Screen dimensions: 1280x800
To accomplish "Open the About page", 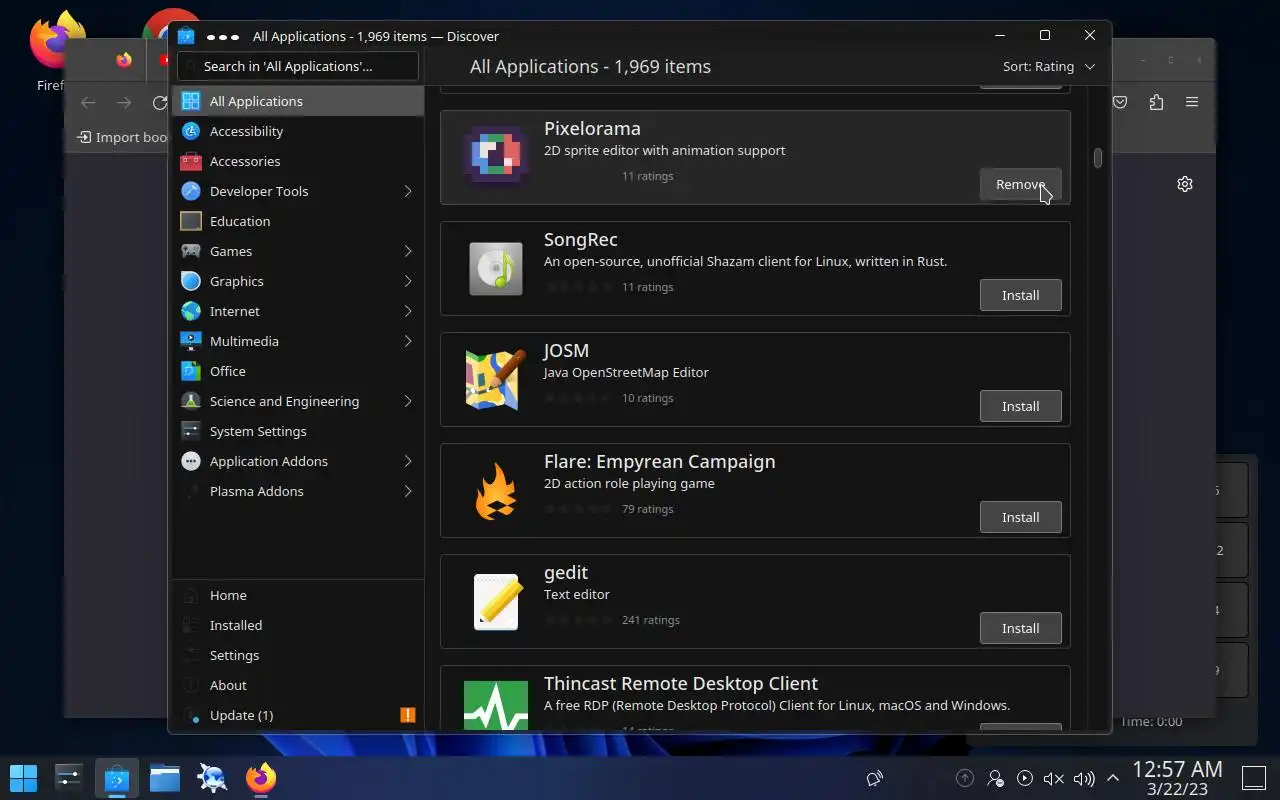I will click(x=298, y=685).
